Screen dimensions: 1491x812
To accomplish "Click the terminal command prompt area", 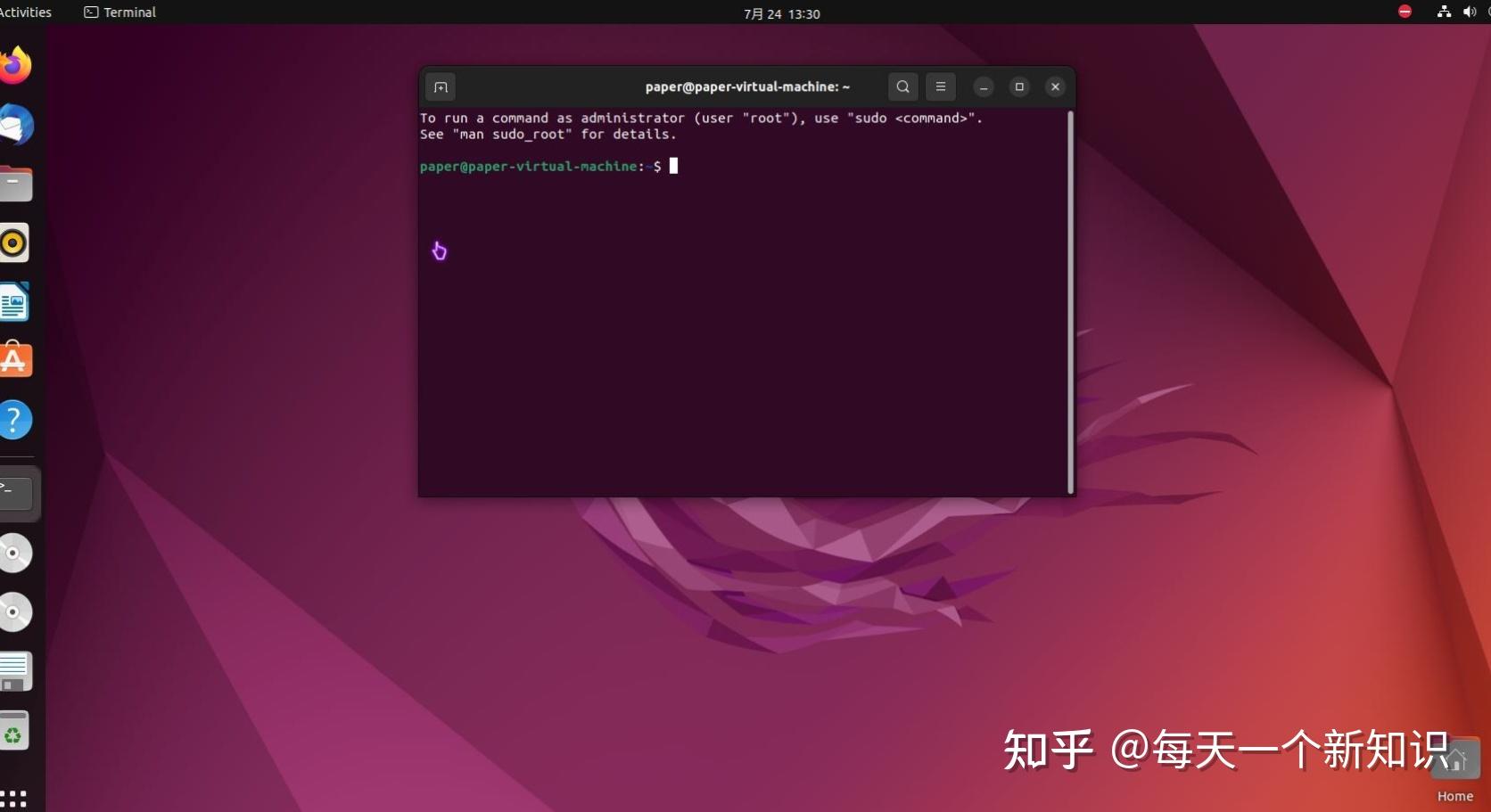I will click(x=673, y=167).
